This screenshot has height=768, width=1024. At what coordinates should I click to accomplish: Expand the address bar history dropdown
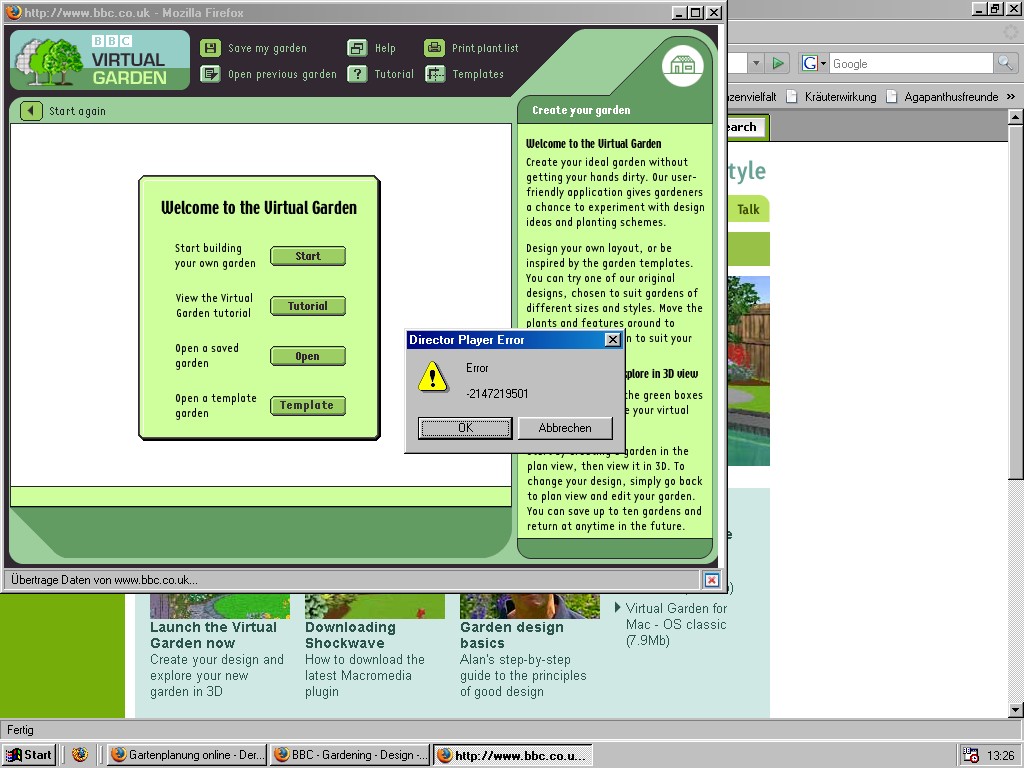(x=755, y=63)
